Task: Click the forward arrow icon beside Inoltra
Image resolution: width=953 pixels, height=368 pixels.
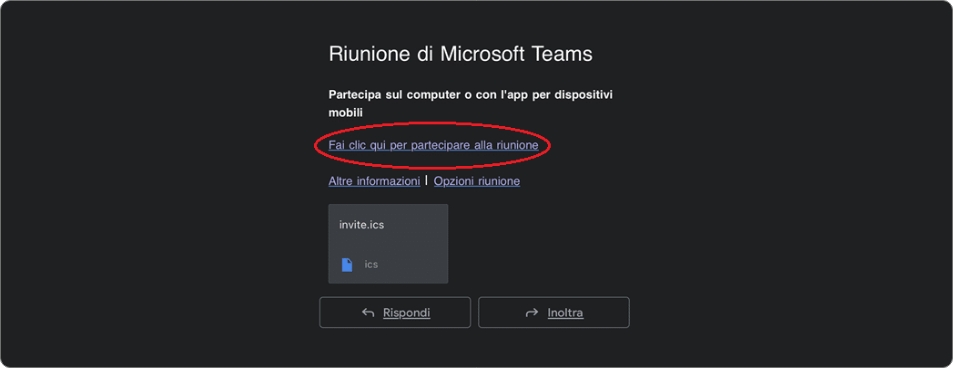Action: pyautogui.click(x=532, y=313)
